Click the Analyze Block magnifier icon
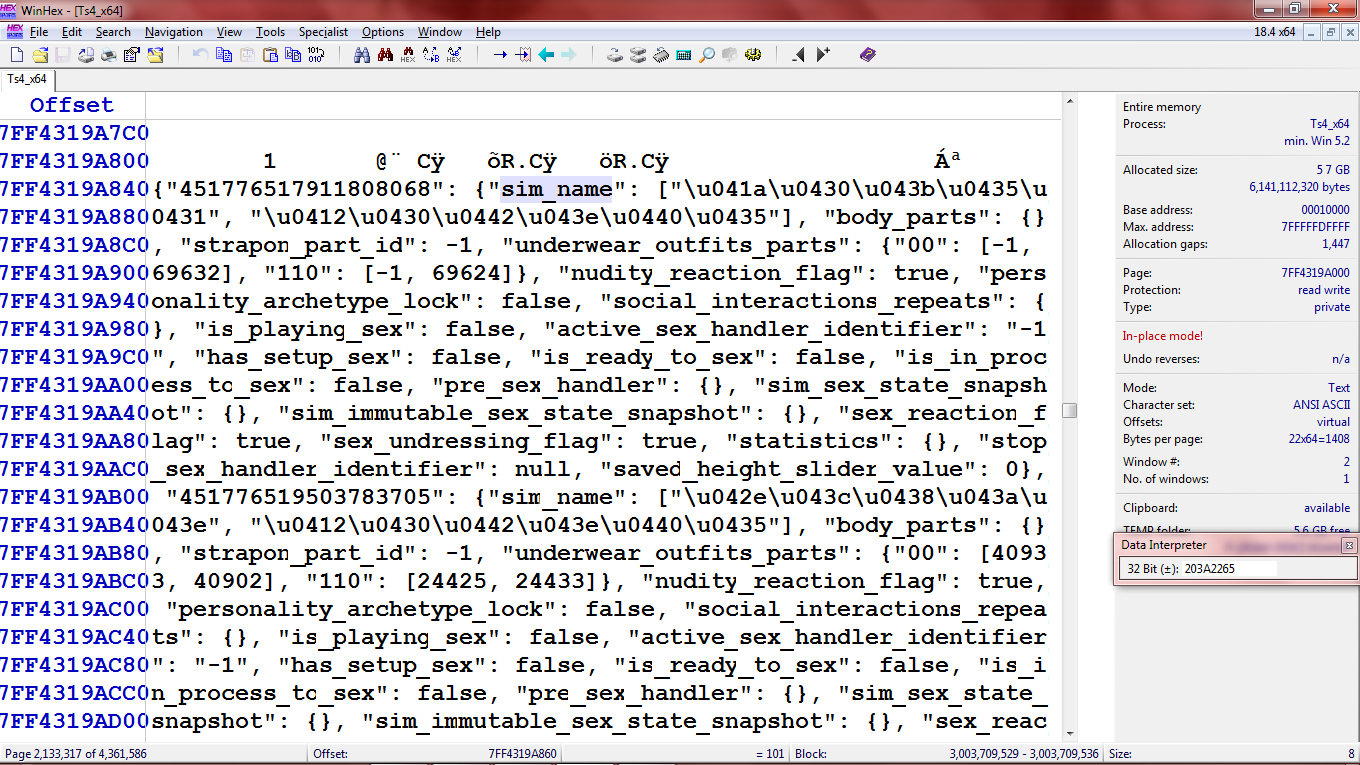The image size is (1360, 765). pyautogui.click(x=707, y=55)
